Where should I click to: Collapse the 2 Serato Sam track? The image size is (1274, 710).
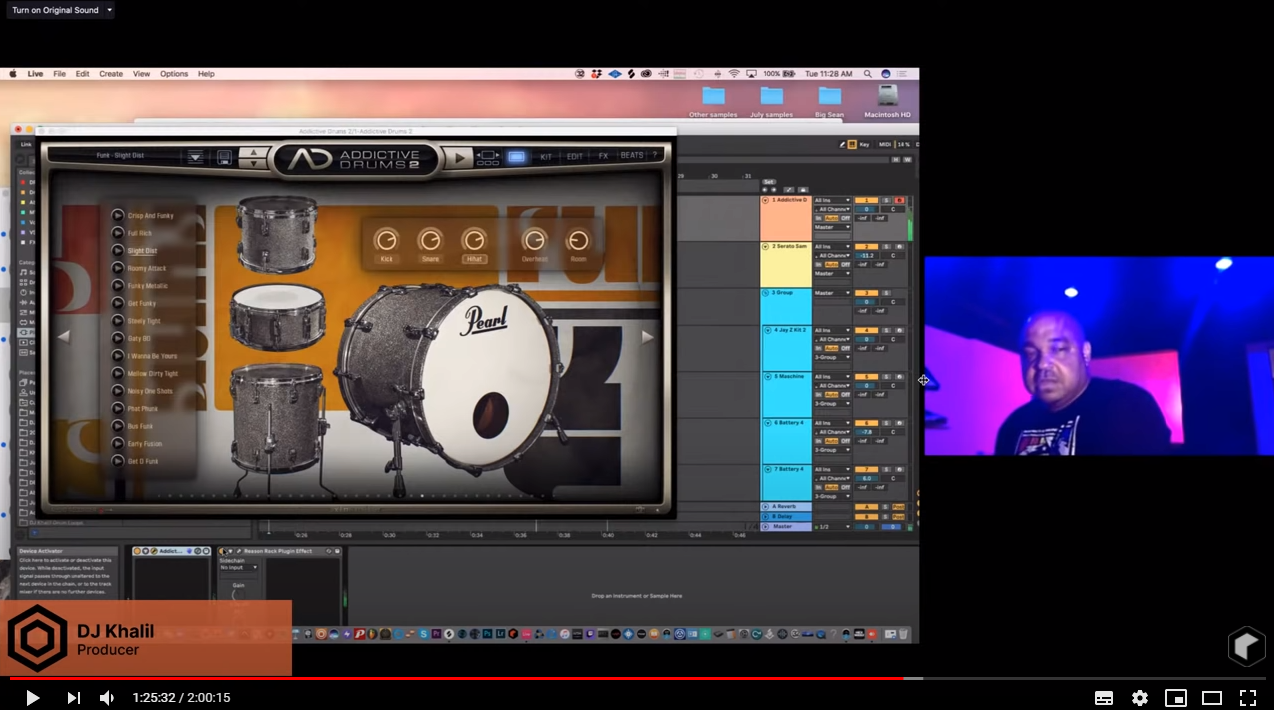point(766,246)
